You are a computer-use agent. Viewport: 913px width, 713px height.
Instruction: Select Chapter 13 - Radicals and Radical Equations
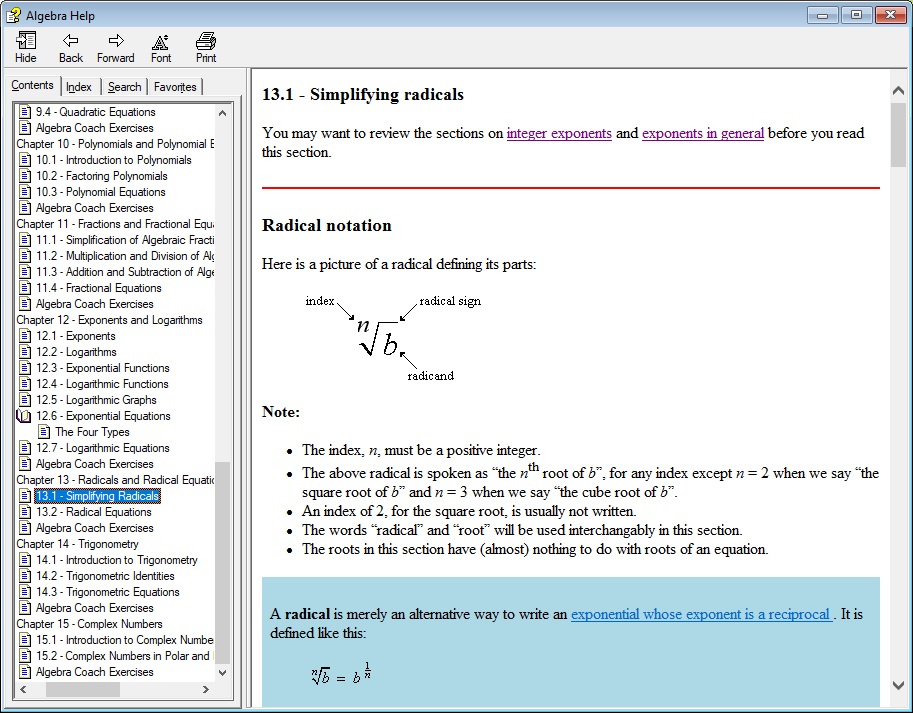[115, 480]
